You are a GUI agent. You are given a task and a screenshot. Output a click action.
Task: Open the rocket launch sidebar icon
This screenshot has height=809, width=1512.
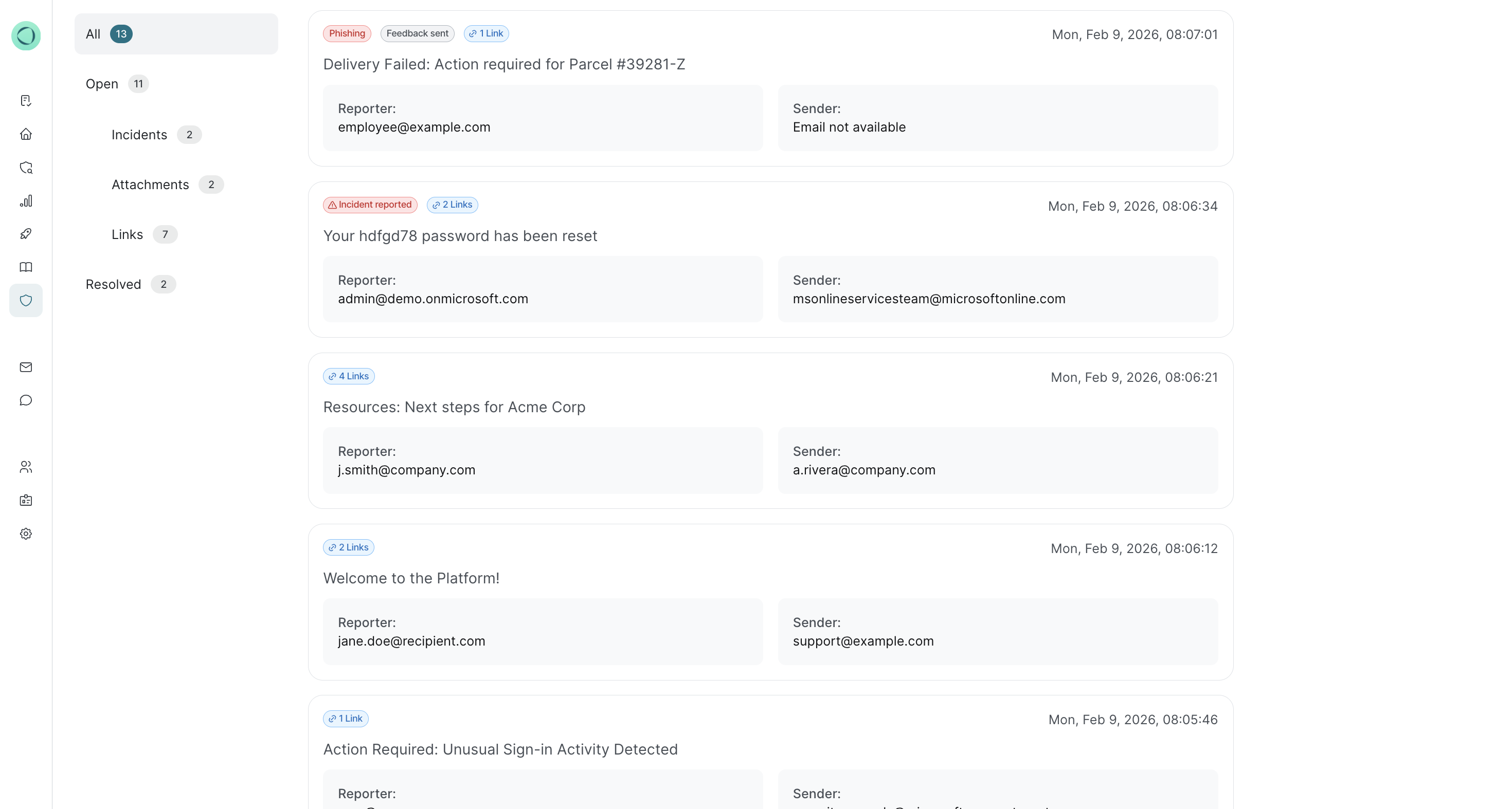point(26,234)
